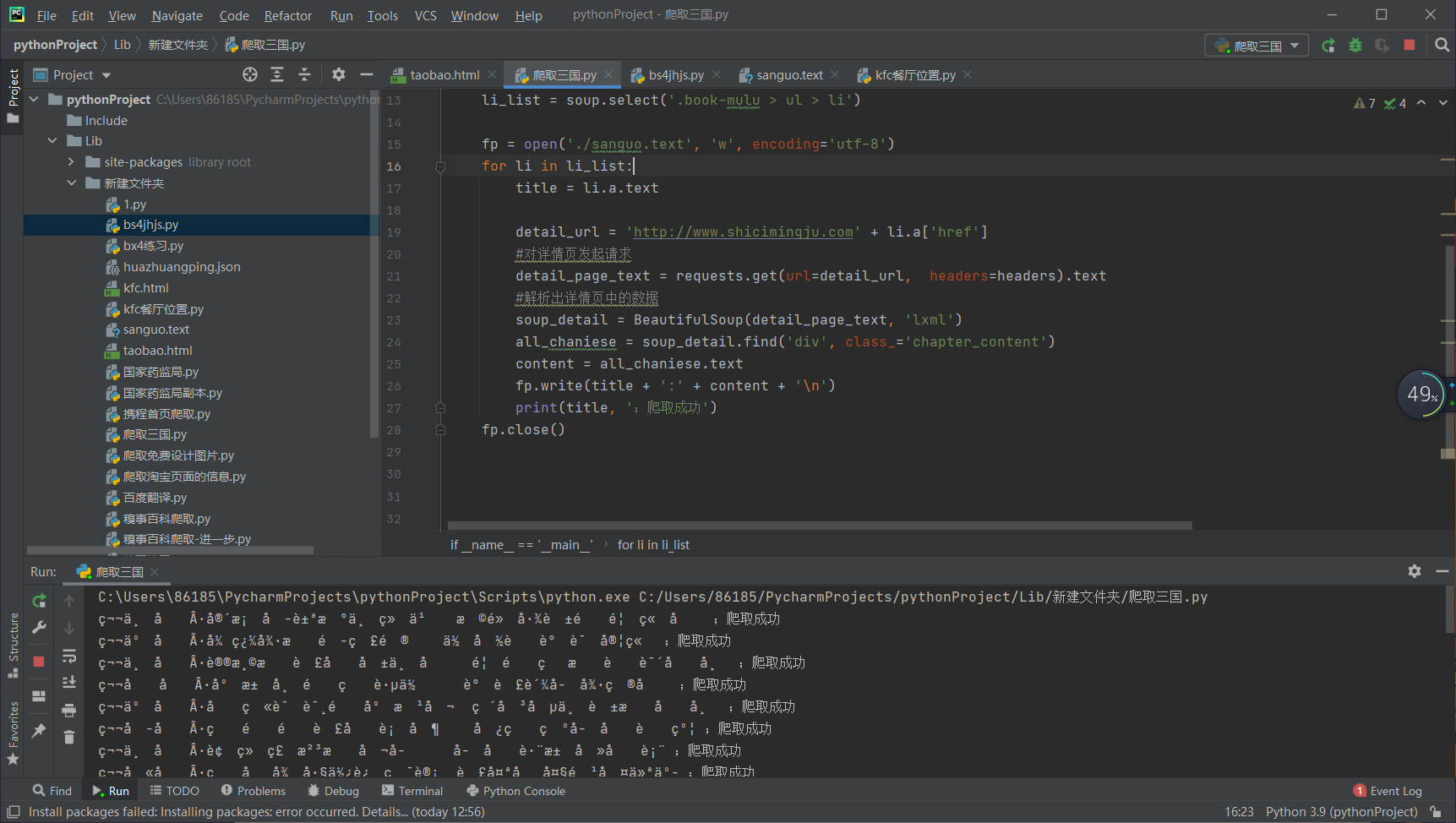1456x823 pixels.
Task: Close the 爬取三国 Run tab
Action: click(x=155, y=572)
